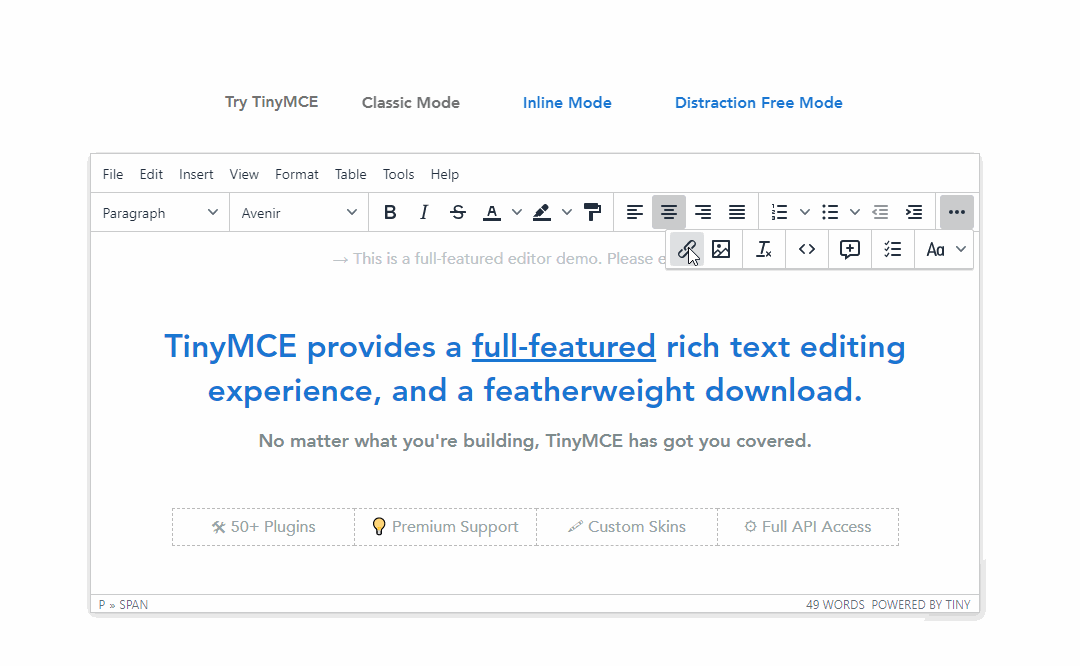This screenshot has height=666, width=1080.
Task: Apply the highlight background color
Action: click(x=542, y=212)
